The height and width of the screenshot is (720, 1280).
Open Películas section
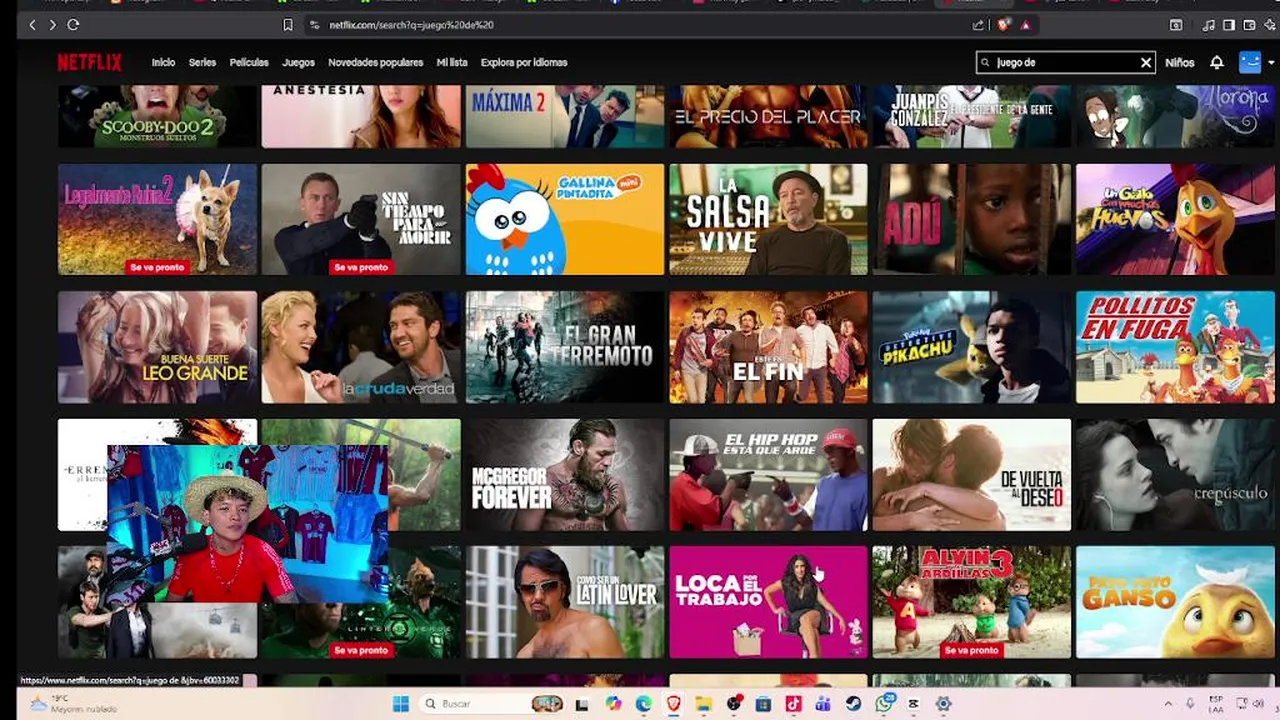coord(249,62)
